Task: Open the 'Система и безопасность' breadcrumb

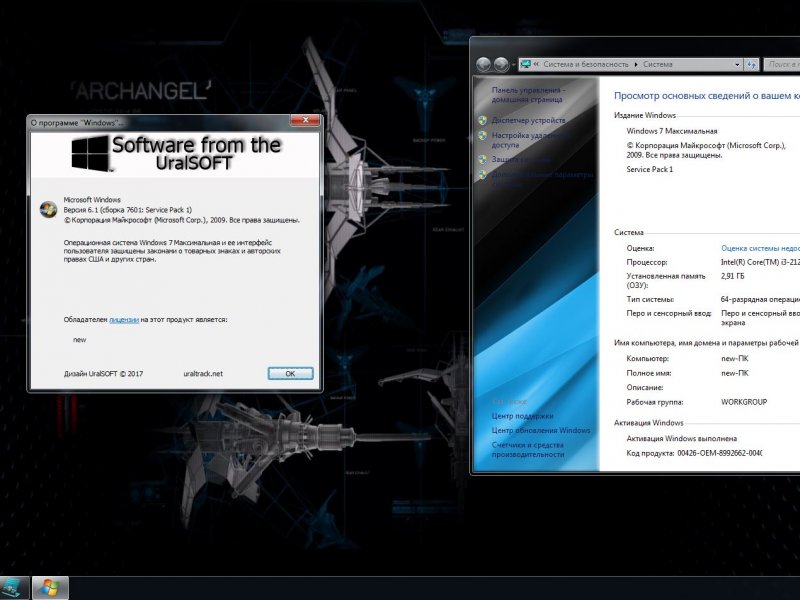Action: tap(586, 65)
